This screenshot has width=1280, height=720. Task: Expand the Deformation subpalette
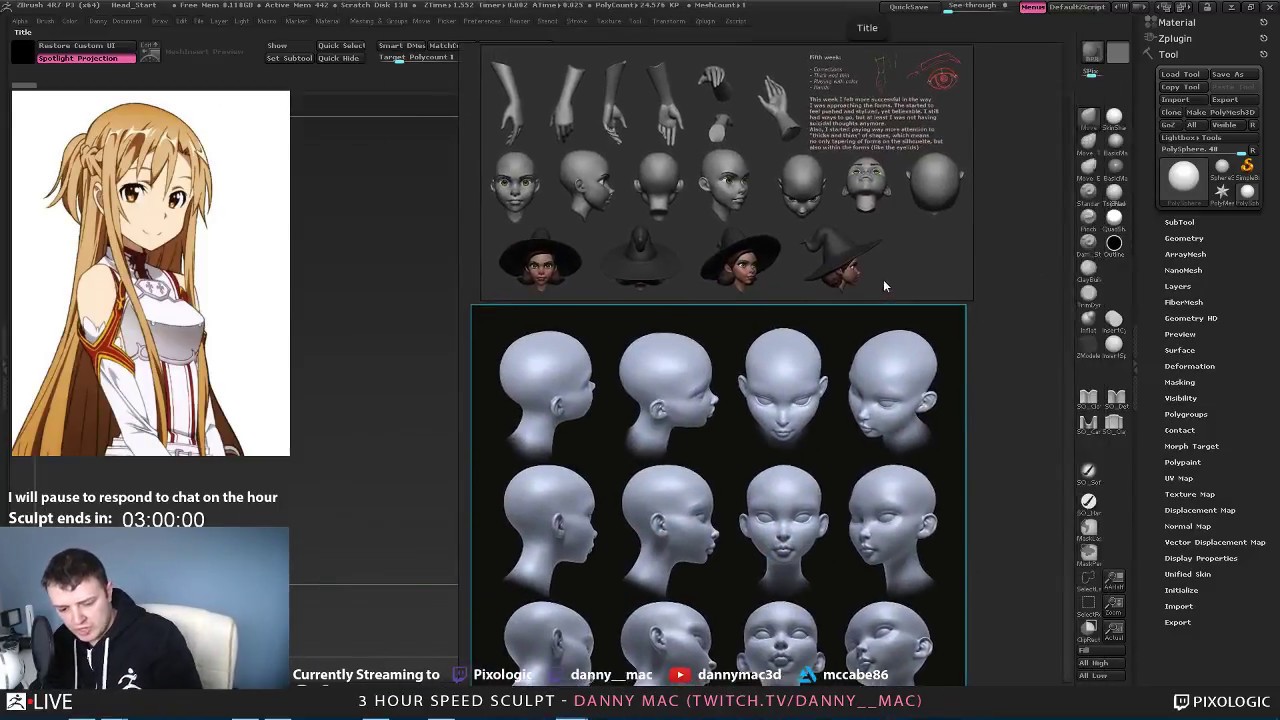pyautogui.click(x=1190, y=366)
